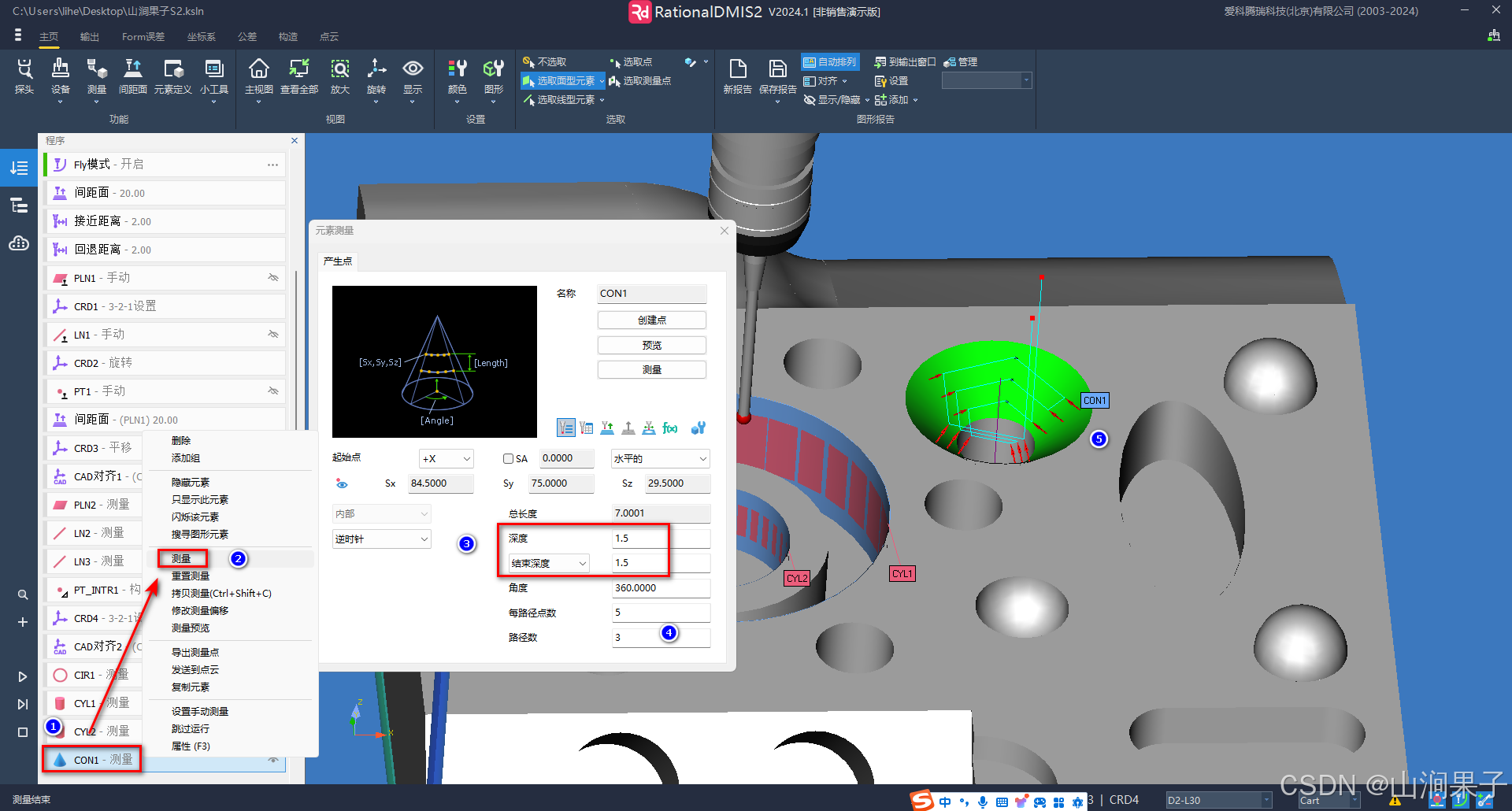Toggle the SA checkbox

[508, 458]
